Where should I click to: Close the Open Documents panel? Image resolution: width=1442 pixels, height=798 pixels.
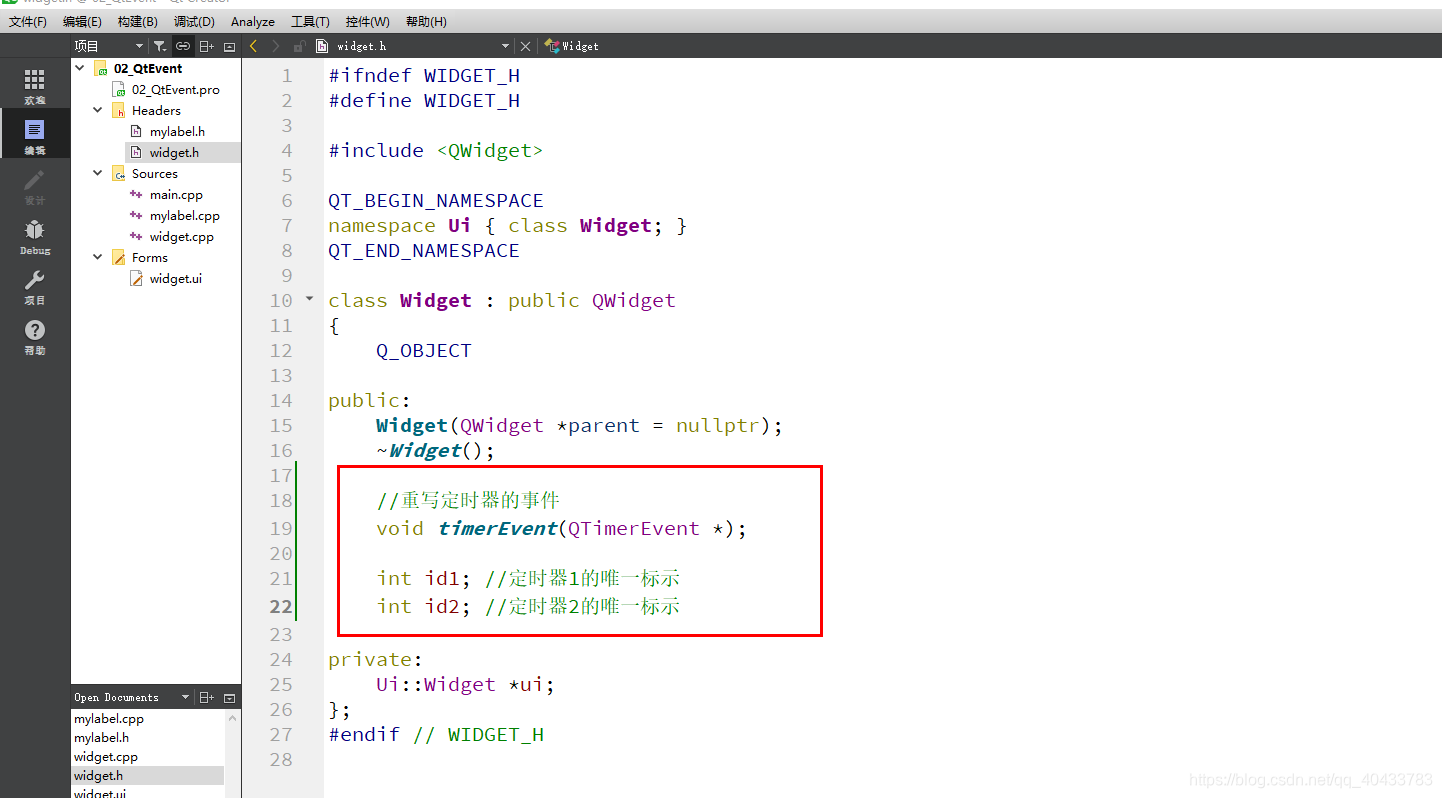pyautogui.click(x=229, y=697)
